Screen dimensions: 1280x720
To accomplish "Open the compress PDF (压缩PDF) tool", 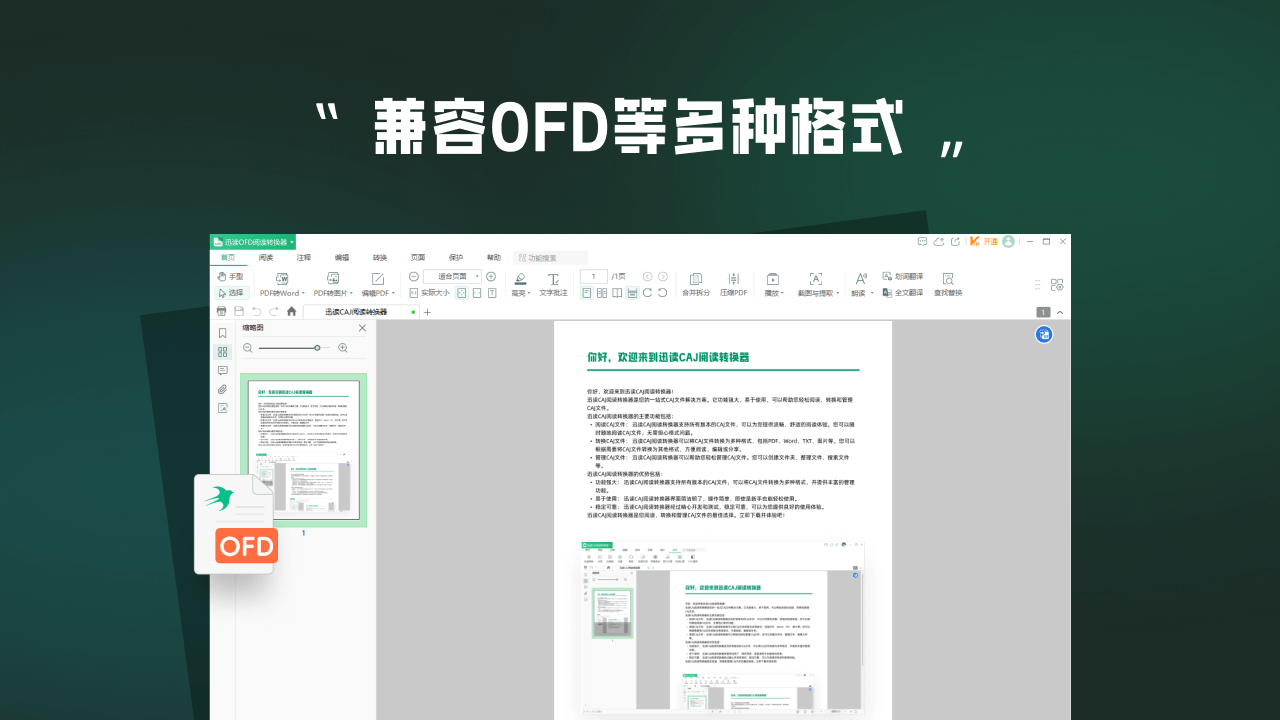I will [733, 284].
